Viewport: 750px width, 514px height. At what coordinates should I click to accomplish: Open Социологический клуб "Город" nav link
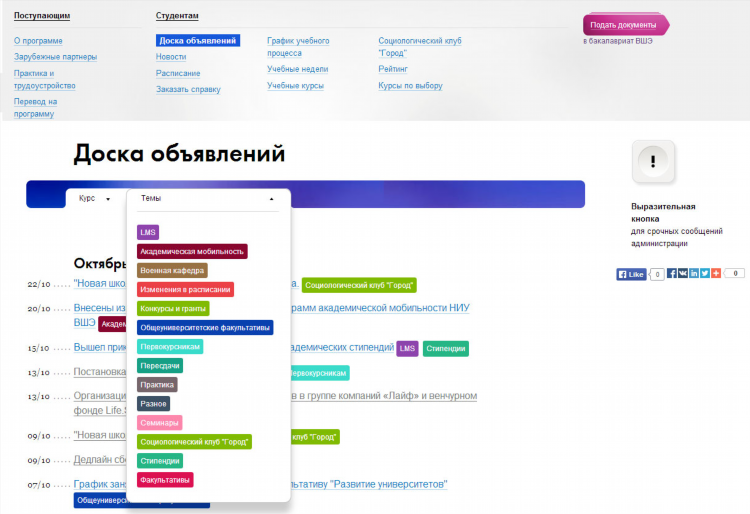419,47
